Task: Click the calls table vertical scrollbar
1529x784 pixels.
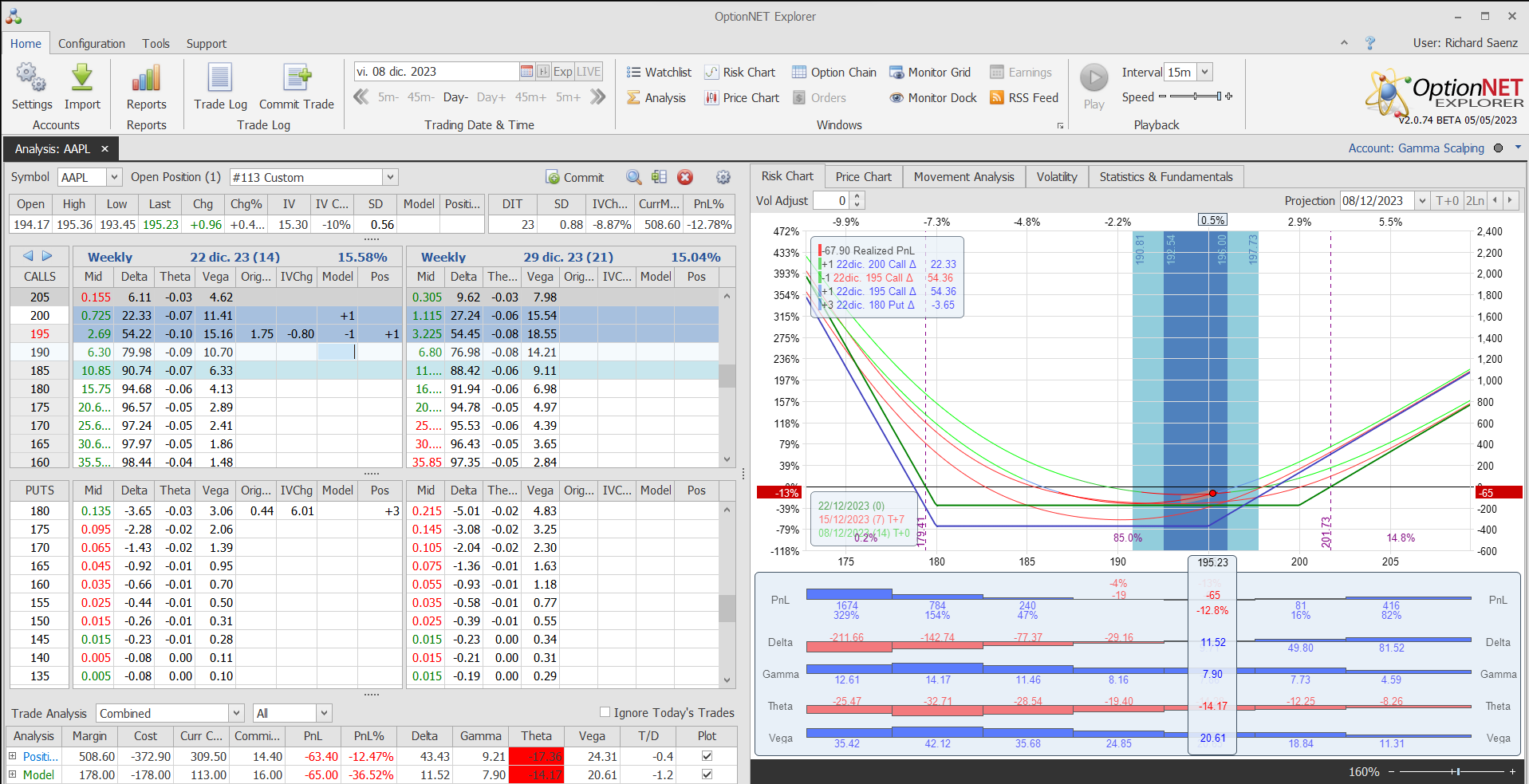Action: pos(727,377)
